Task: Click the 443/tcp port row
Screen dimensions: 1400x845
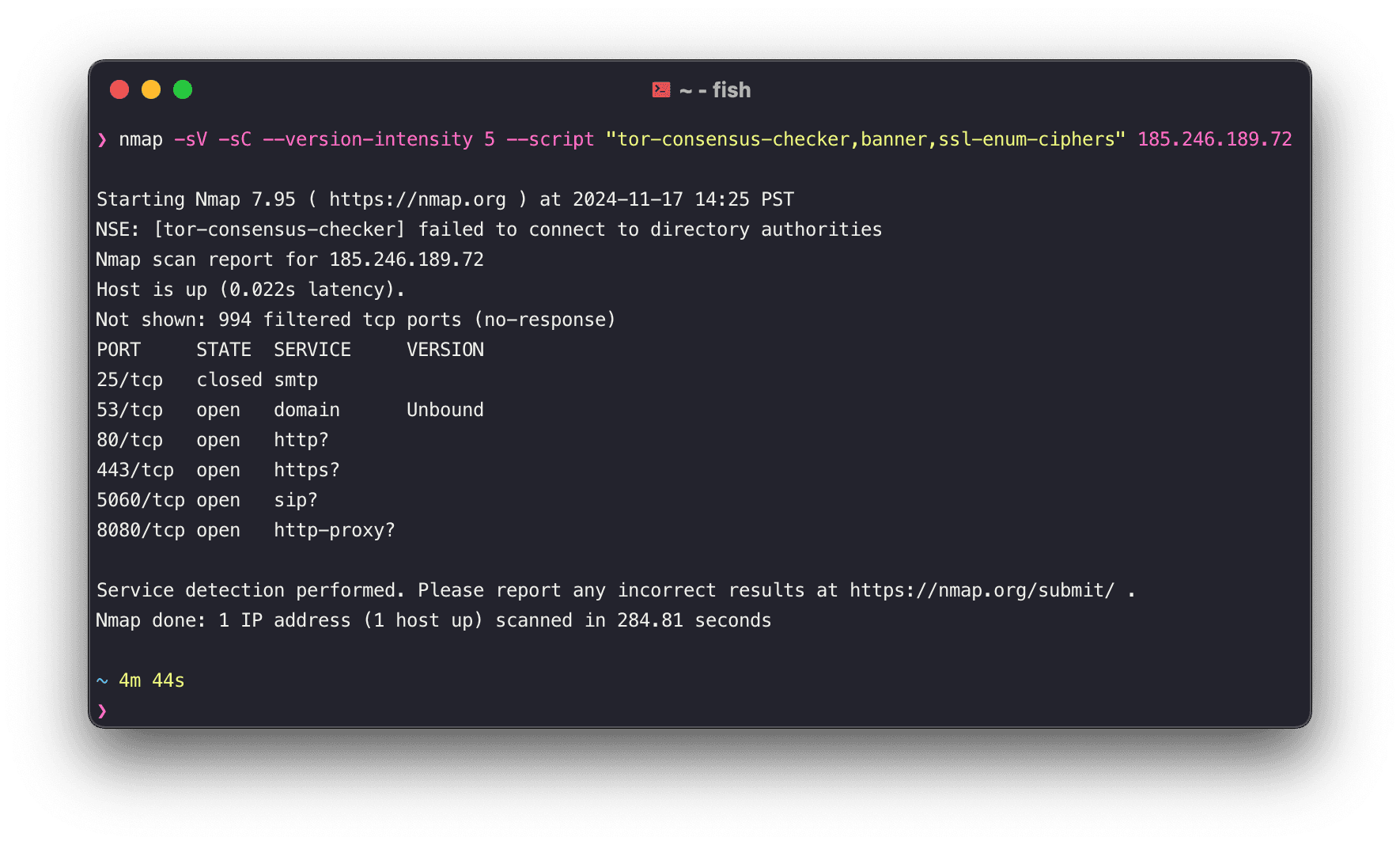Action: pyautogui.click(x=218, y=470)
